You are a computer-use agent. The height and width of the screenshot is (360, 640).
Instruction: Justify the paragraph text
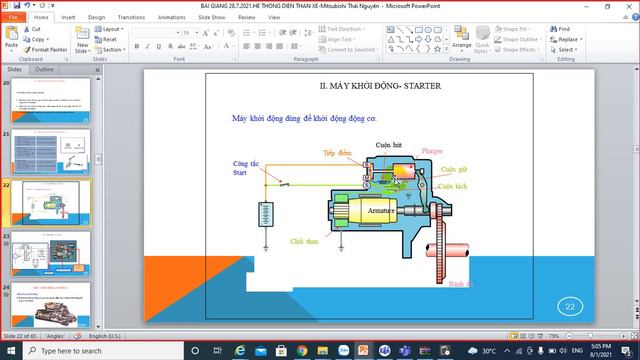pyautogui.click(x=280, y=46)
